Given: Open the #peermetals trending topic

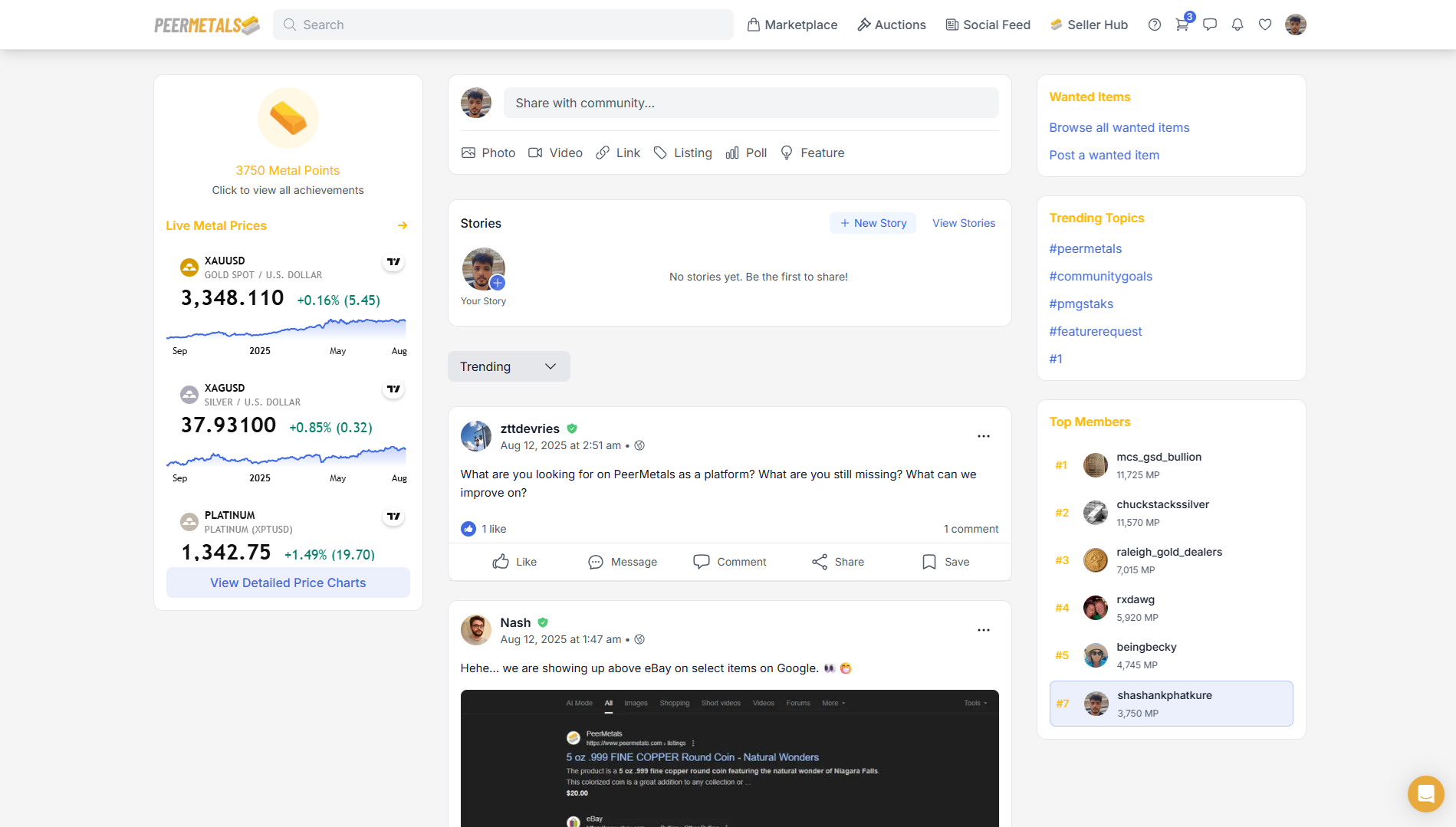Looking at the screenshot, I should pos(1086,248).
